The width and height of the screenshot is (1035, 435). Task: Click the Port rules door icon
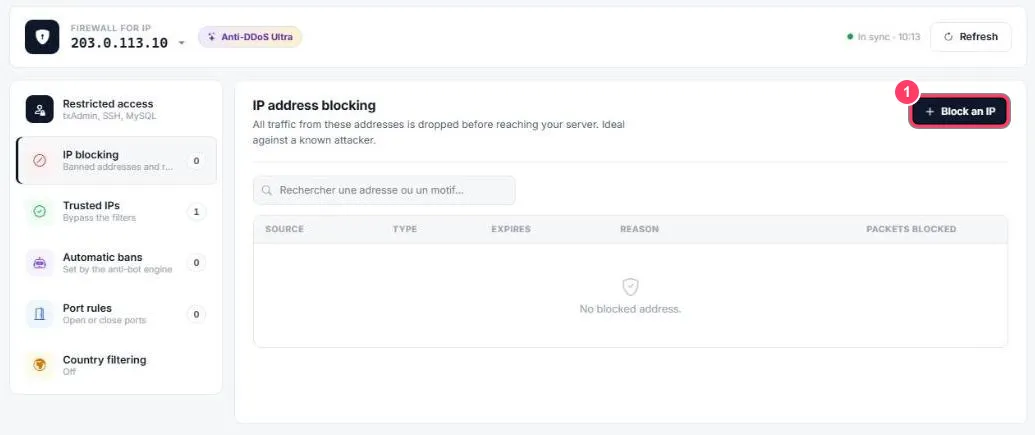point(40,314)
